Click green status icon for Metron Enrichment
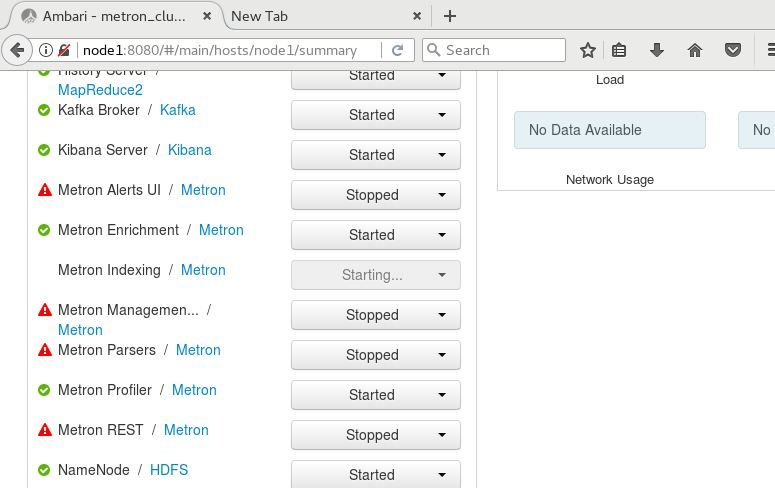The width and height of the screenshot is (775, 488). click(x=44, y=230)
